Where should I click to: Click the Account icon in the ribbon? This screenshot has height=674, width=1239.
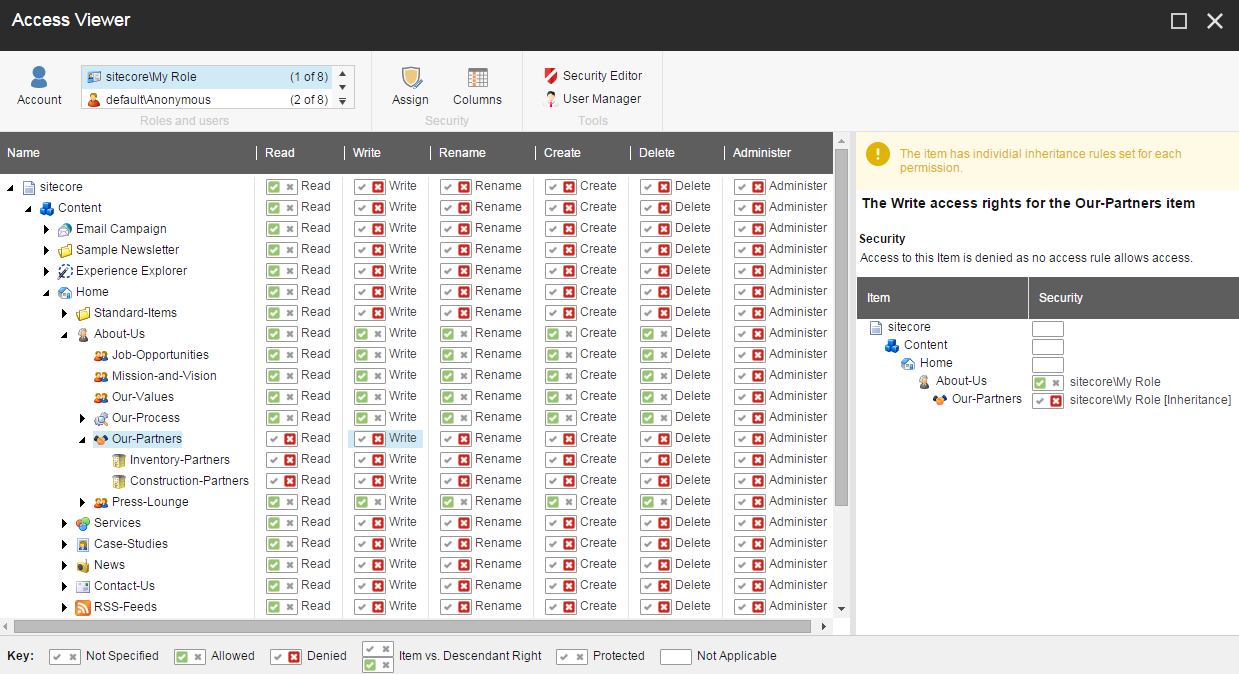(39, 78)
